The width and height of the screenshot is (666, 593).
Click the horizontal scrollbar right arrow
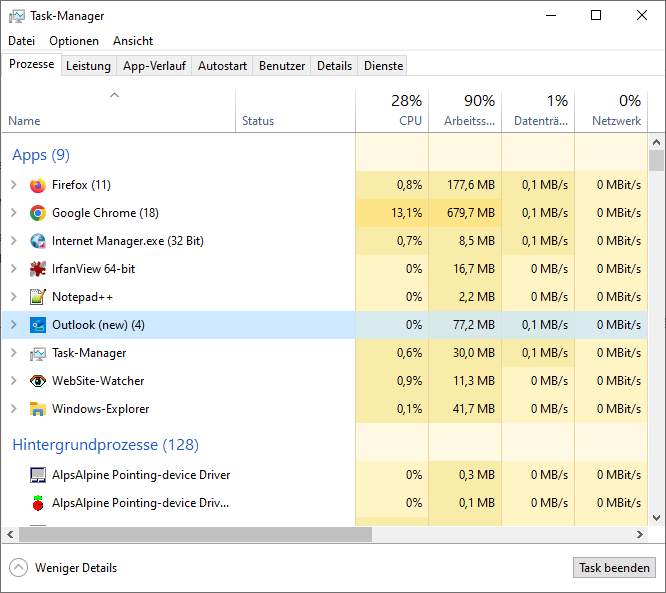(x=640, y=534)
